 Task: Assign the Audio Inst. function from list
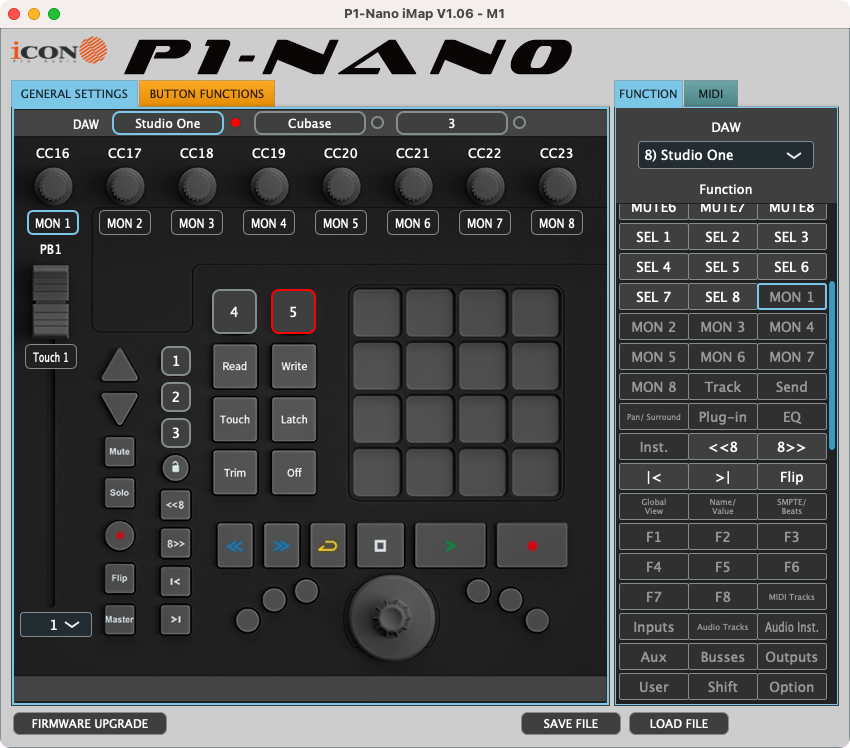pos(791,627)
